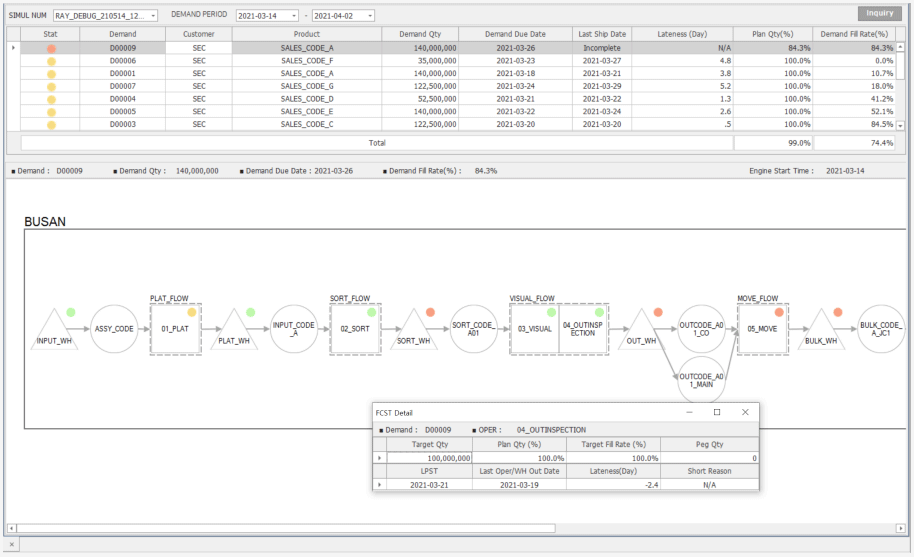The width and height of the screenshot is (914, 557).
Task: Select the INPUT_WH warehouse triangle node
Action: (x=54, y=331)
